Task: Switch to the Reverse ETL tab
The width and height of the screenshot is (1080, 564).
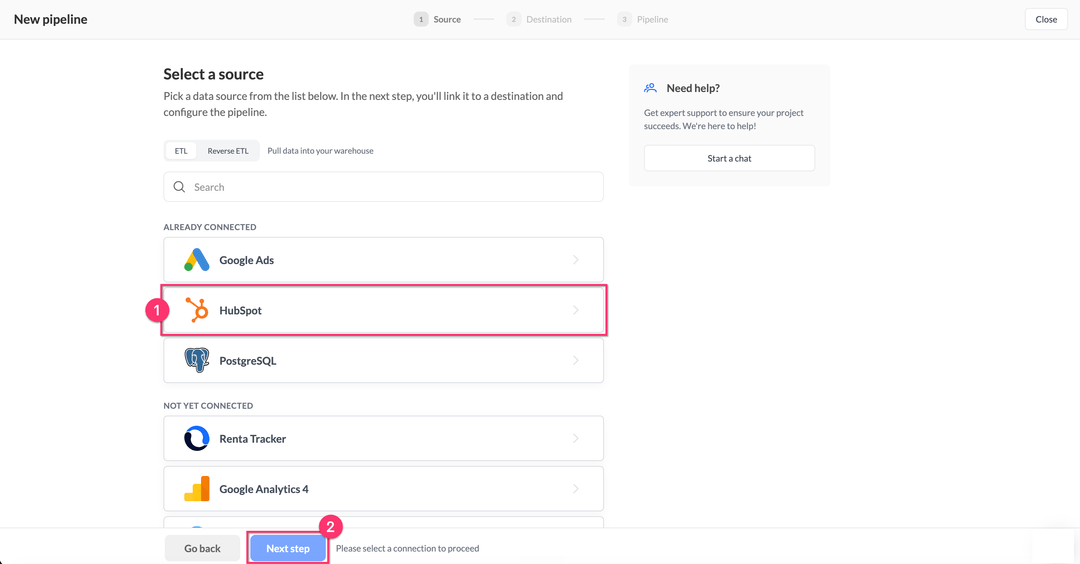Action: point(228,151)
